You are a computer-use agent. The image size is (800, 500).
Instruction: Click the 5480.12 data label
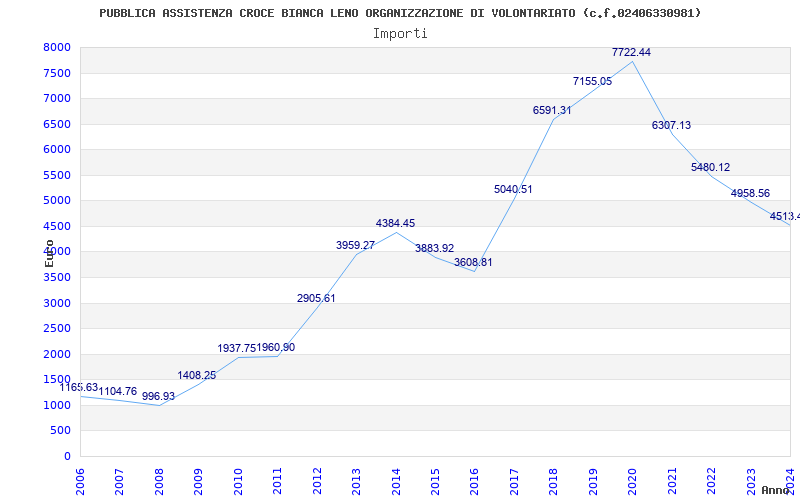click(x=710, y=167)
